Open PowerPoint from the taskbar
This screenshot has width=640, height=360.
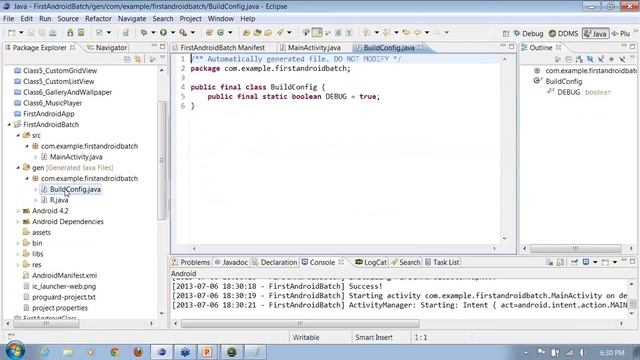pos(207,352)
